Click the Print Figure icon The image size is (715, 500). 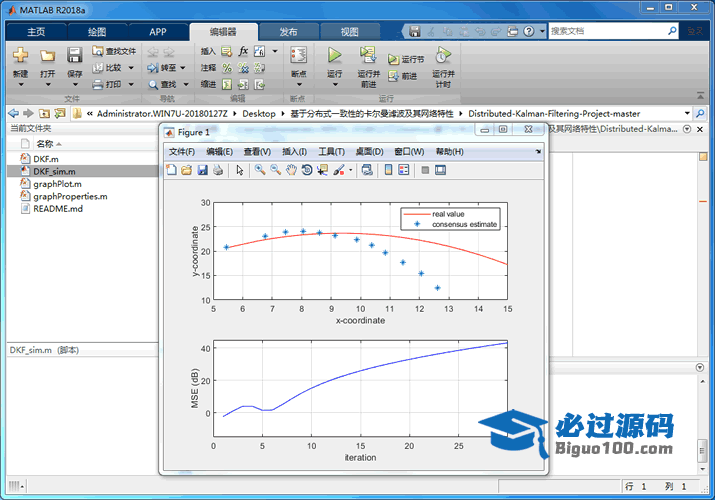pyautogui.click(x=218, y=170)
